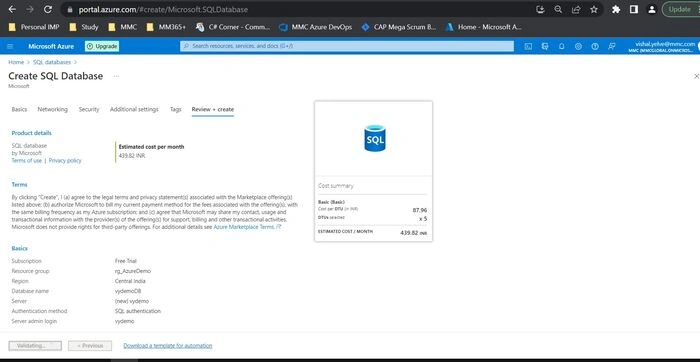
Task: Close the Create SQL Database blade
Action: pos(696,76)
